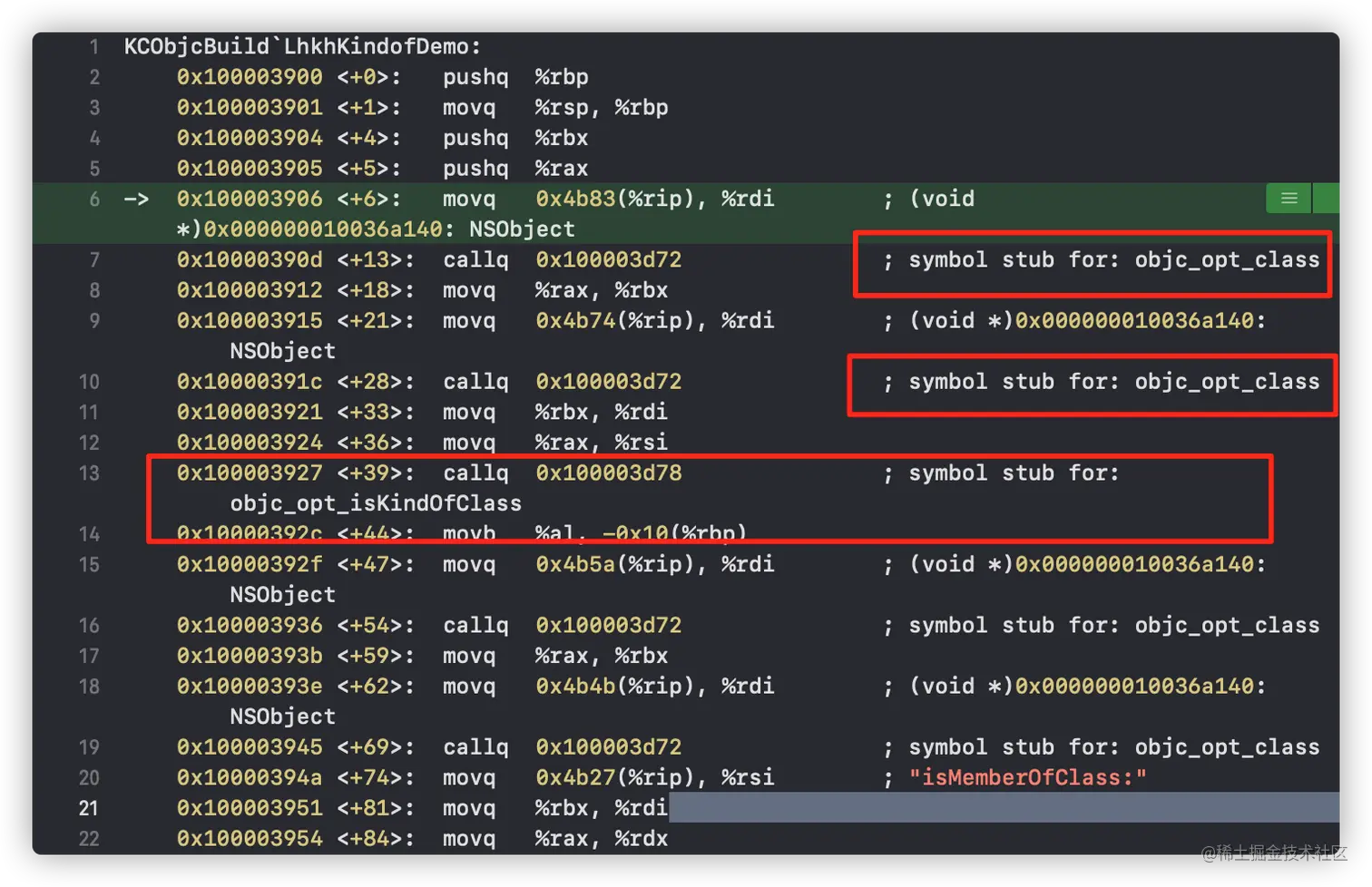Click the header KCObjcBuild`LhkhKindofDemo:

302,46
